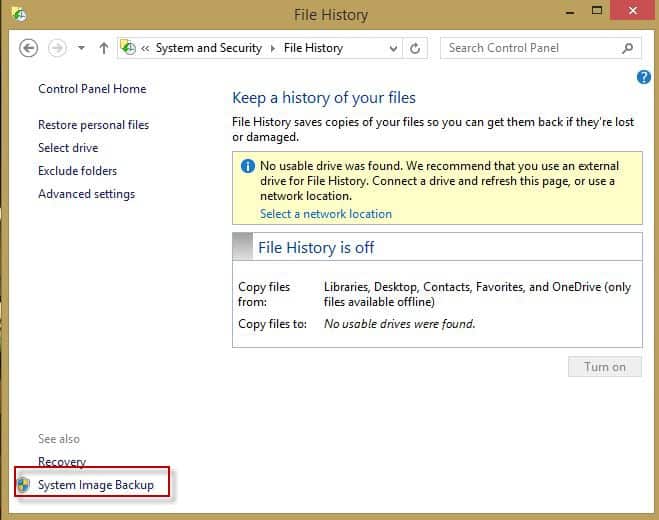Screen dimensions: 659x520
Task: Open Advanced settings
Action: 87,194
